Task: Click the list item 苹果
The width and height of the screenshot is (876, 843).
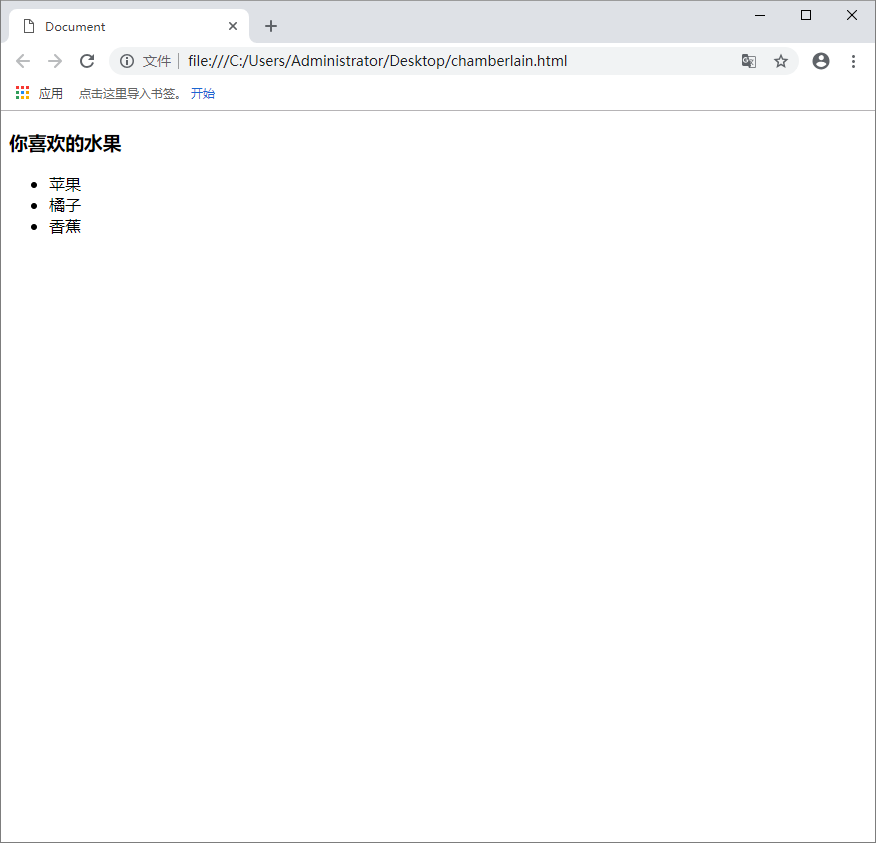Action: pos(65,184)
